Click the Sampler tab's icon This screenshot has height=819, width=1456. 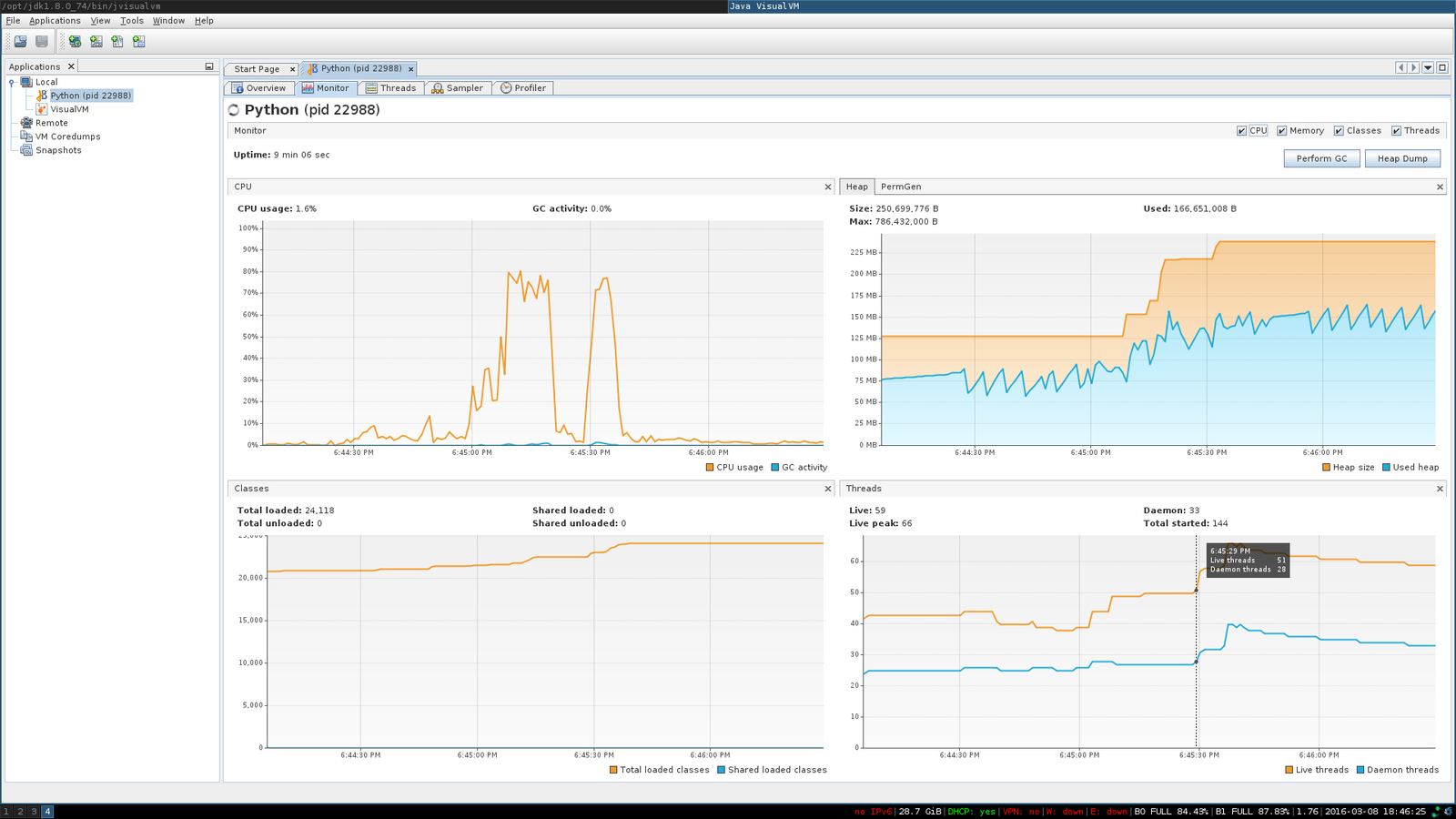click(x=438, y=88)
